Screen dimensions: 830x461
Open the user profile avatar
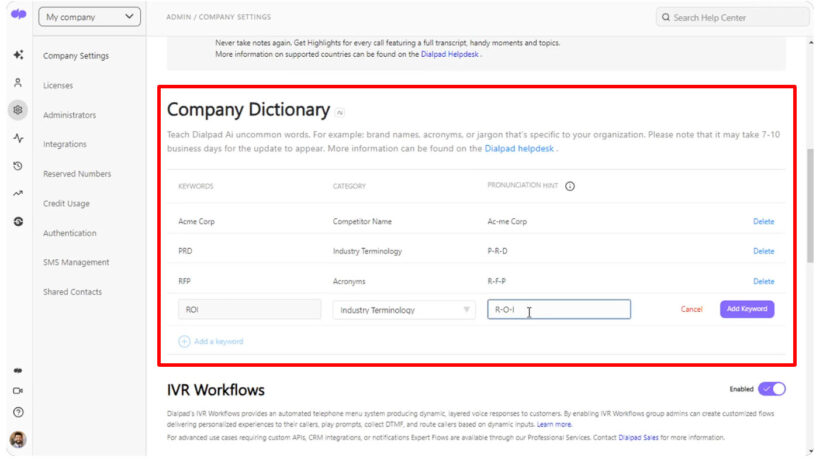[x=17, y=439]
